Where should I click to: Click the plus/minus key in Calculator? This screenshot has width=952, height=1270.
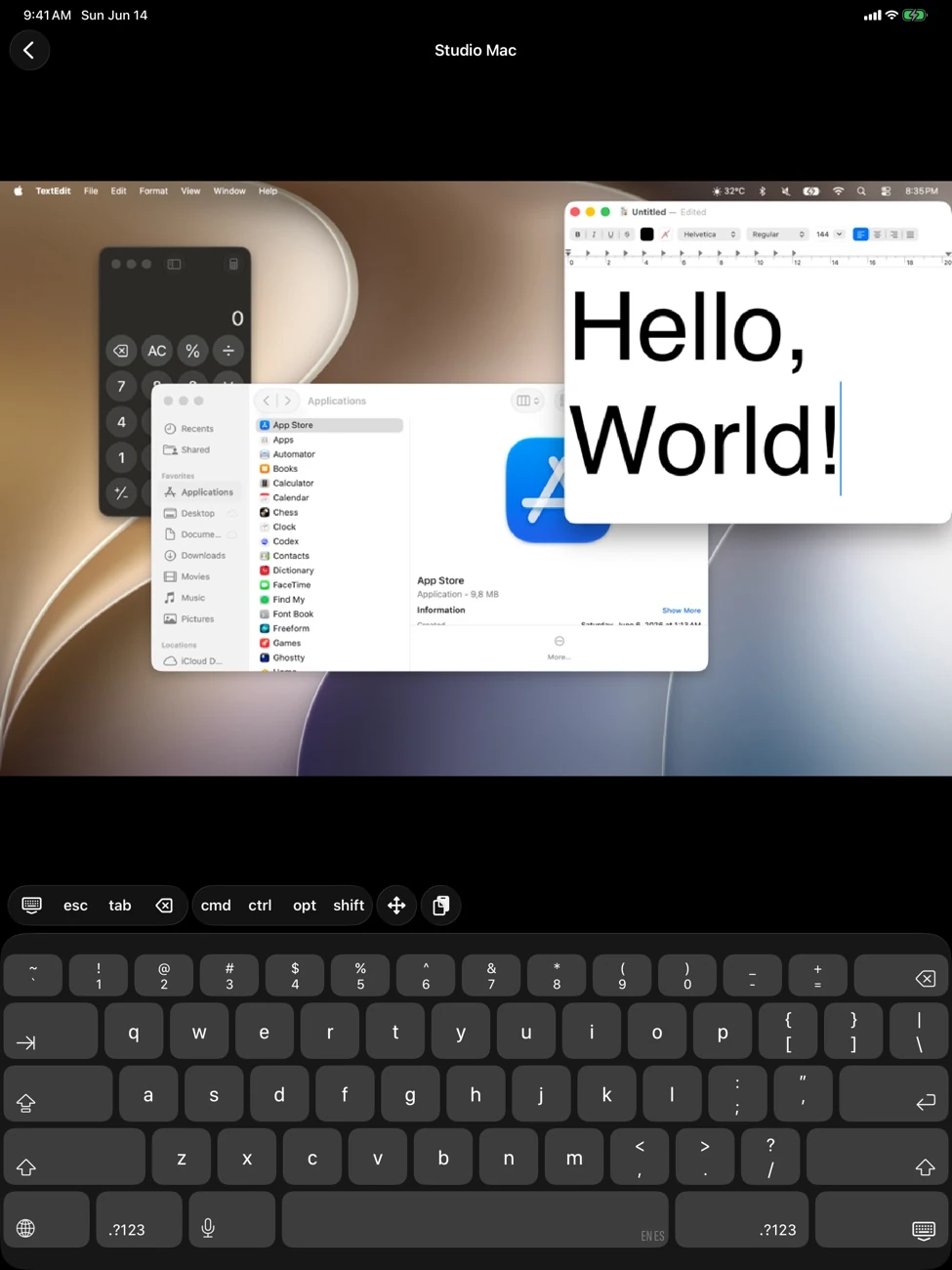(x=121, y=493)
